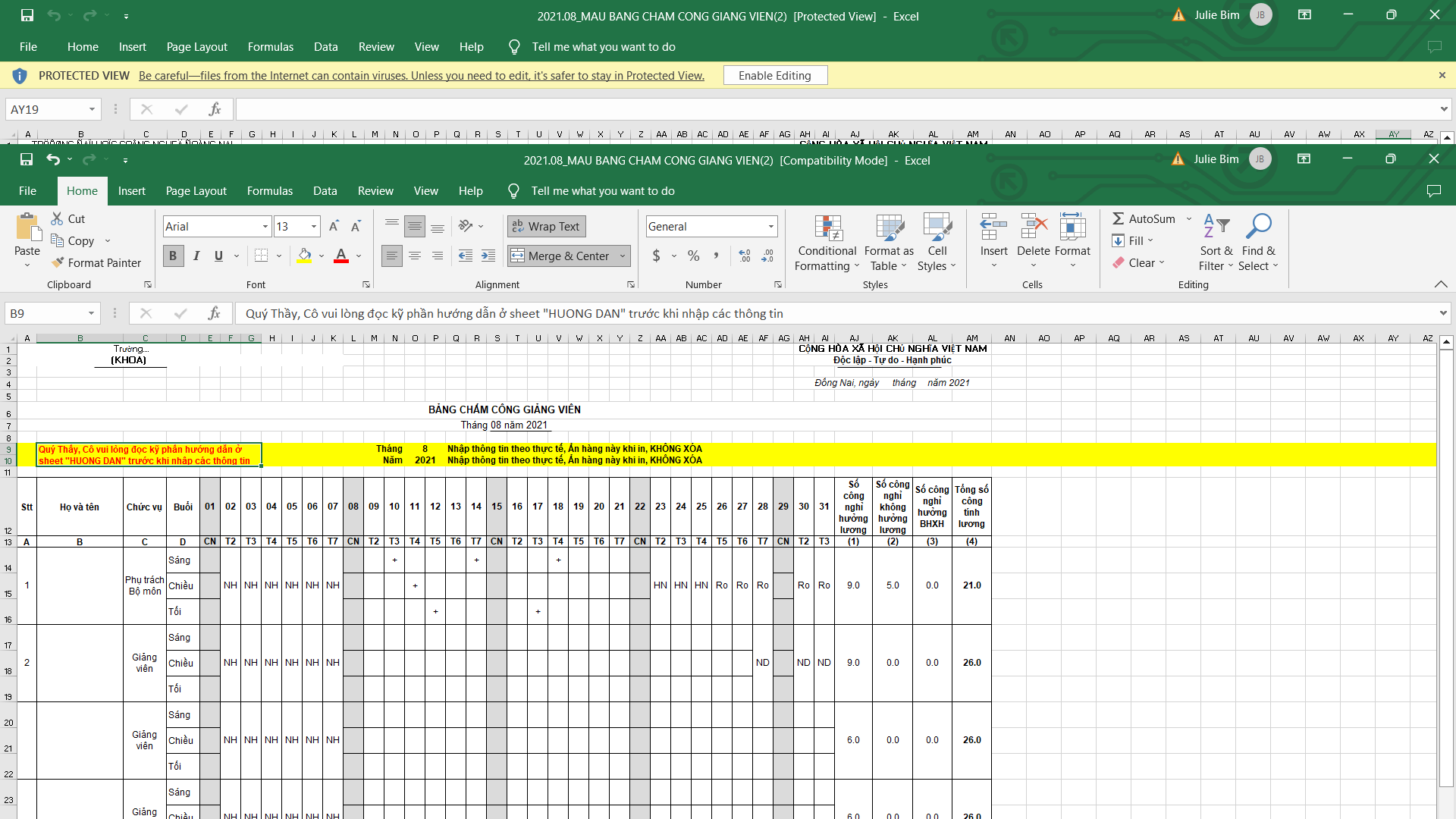Click the Increase Font Size icon
The height and width of the screenshot is (819, 1456).
point(334,226)
